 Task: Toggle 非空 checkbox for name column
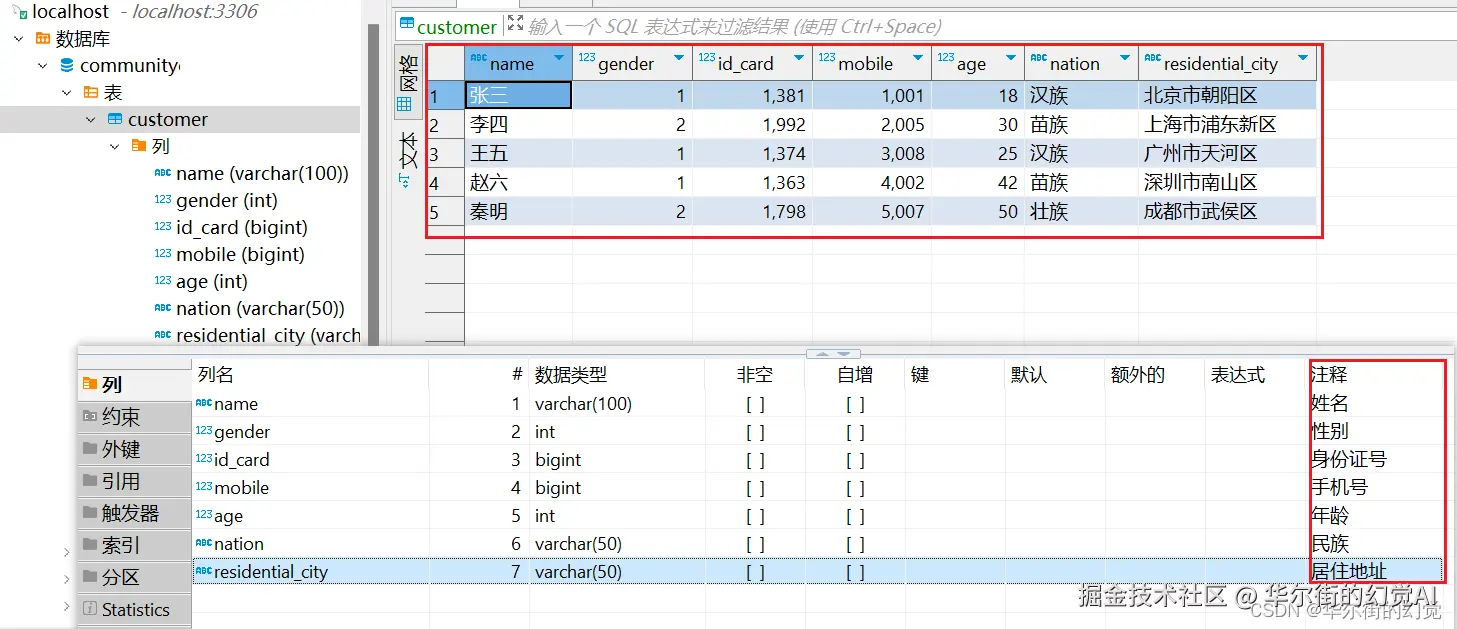pos(755,404)
